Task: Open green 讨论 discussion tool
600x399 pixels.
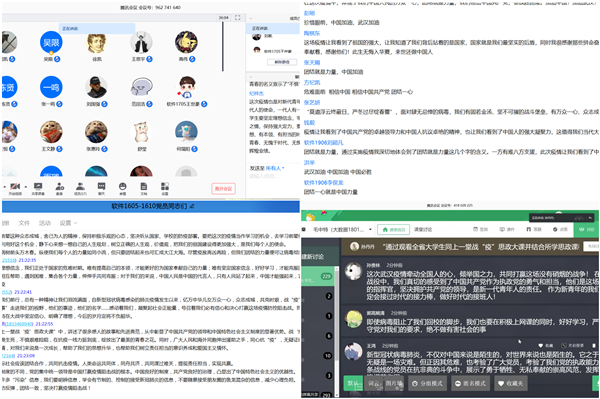Action: pyautogui.click(x=586, y=230)
